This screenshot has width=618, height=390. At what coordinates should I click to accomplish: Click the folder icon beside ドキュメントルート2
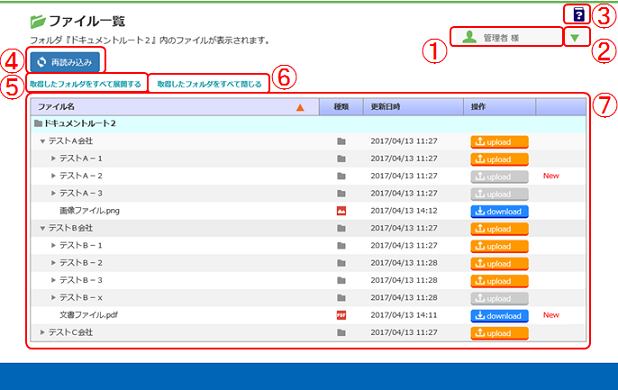[x=38, y=124]
